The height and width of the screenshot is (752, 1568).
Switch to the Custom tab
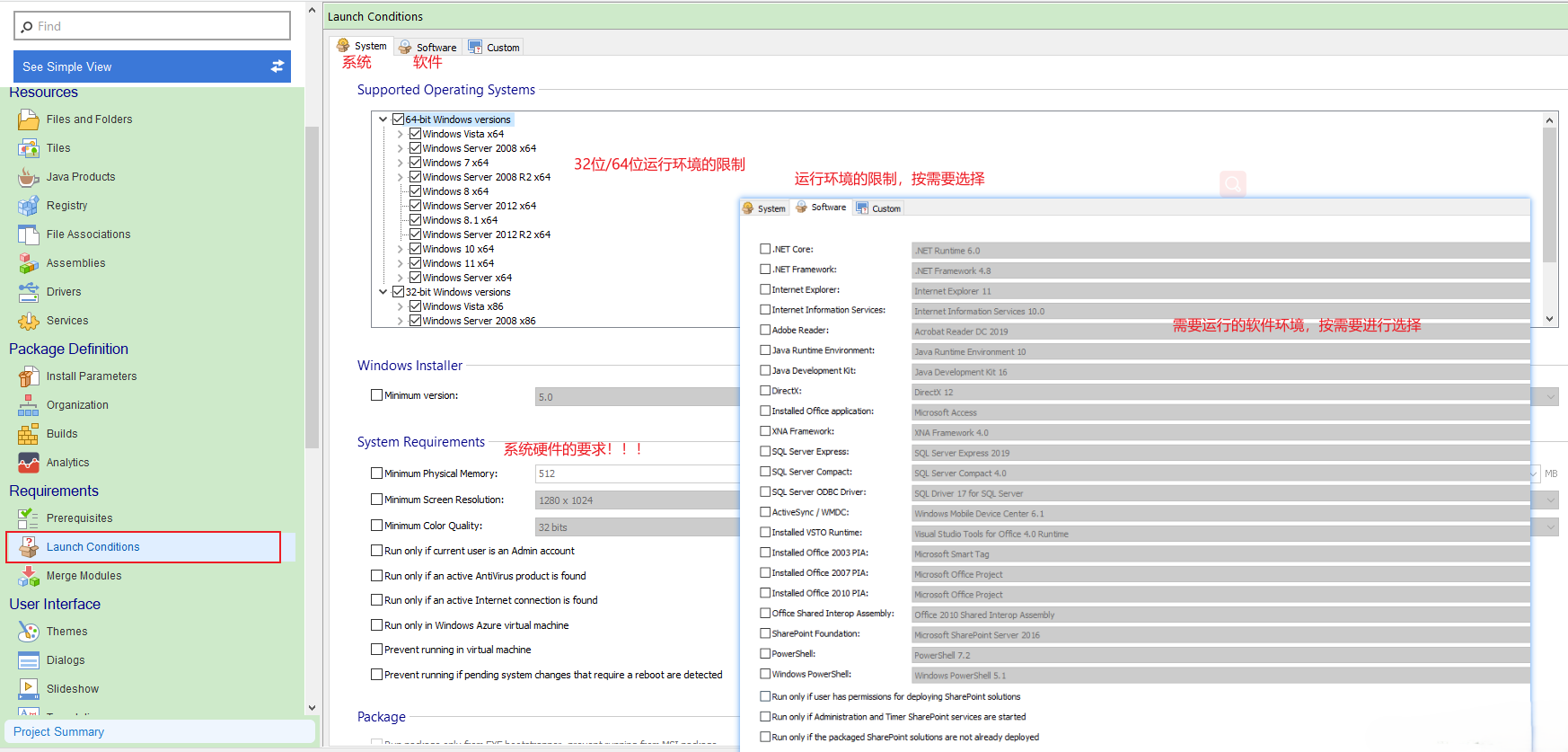(x=494, y=48)
